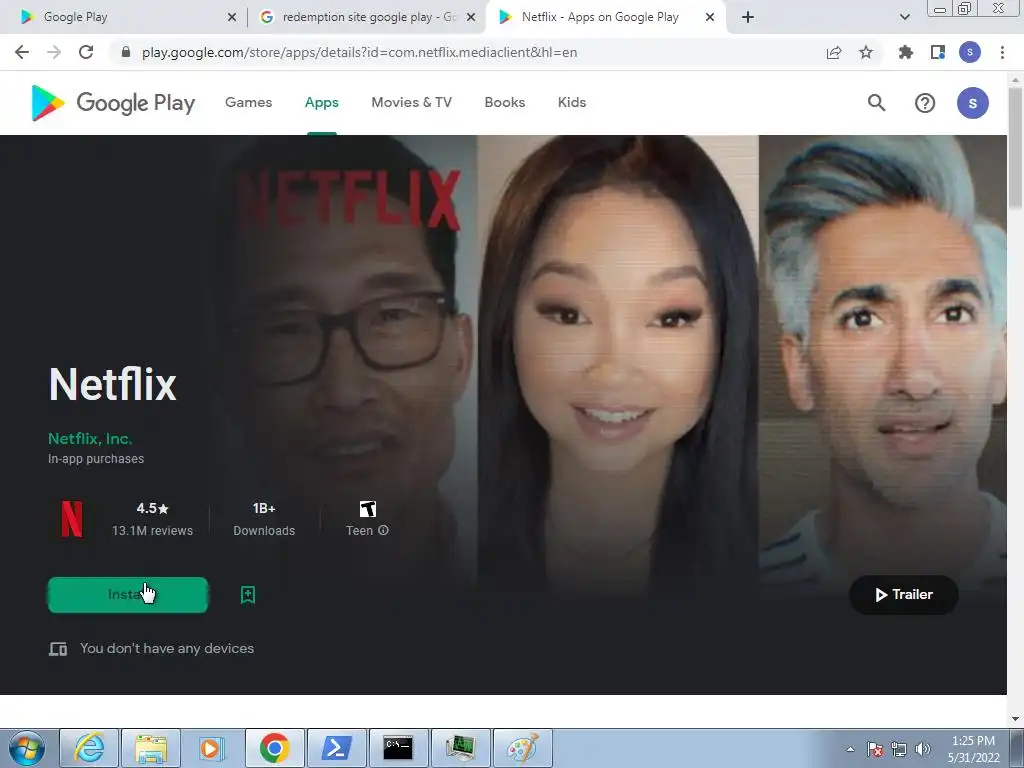Image resolution: width=1024 pixels, height=768 pixels.
Task: Open Action Center flag tray icon
Action: (875, 749)
